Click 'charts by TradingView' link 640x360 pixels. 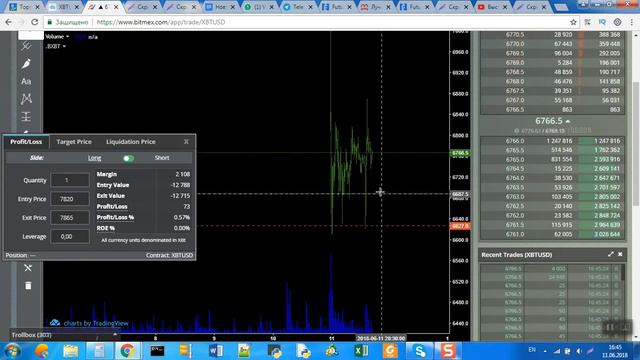click(x=96, y=323)
